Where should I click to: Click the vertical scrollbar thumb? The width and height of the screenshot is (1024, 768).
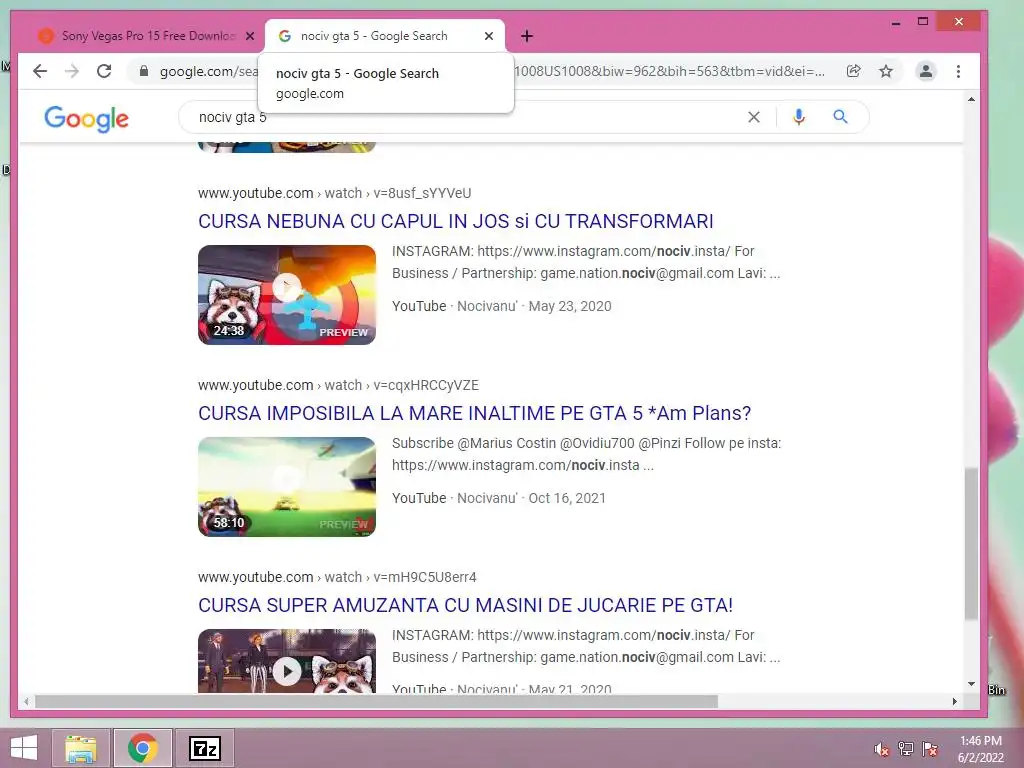(971, 543)
